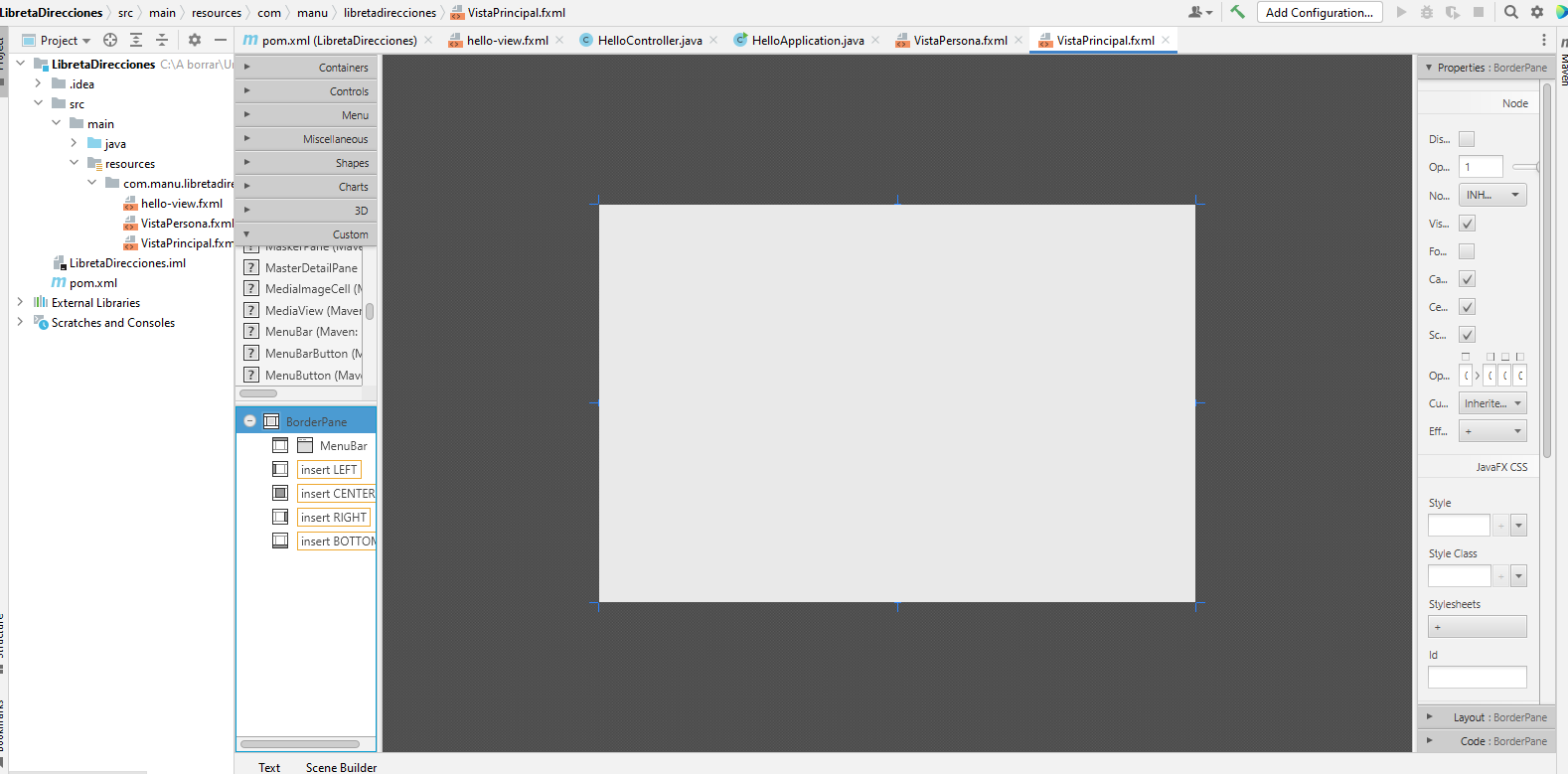Toggle the Scale Shape checkbox
The image size is (1568, 774).
point(1467,335)
